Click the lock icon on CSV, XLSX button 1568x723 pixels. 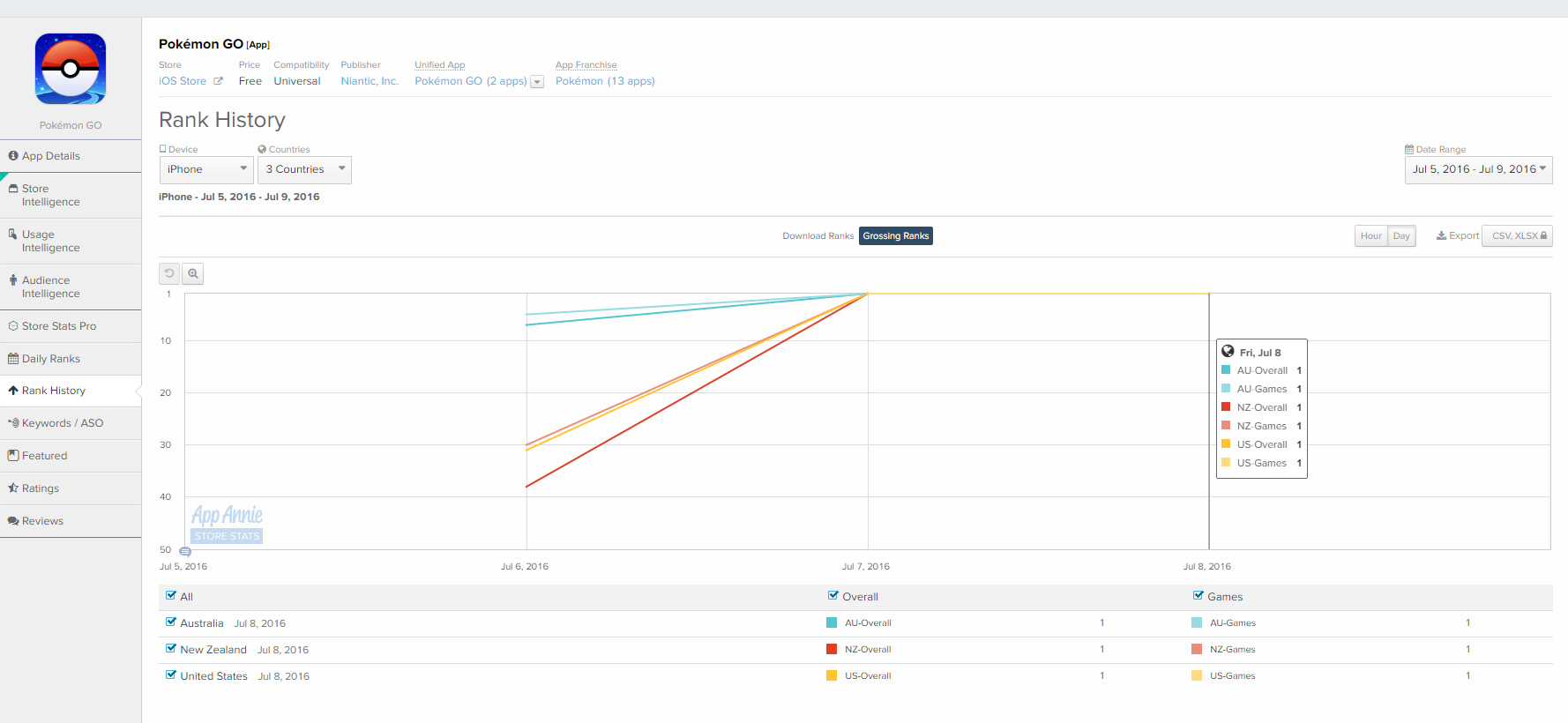pos(1543,235)
